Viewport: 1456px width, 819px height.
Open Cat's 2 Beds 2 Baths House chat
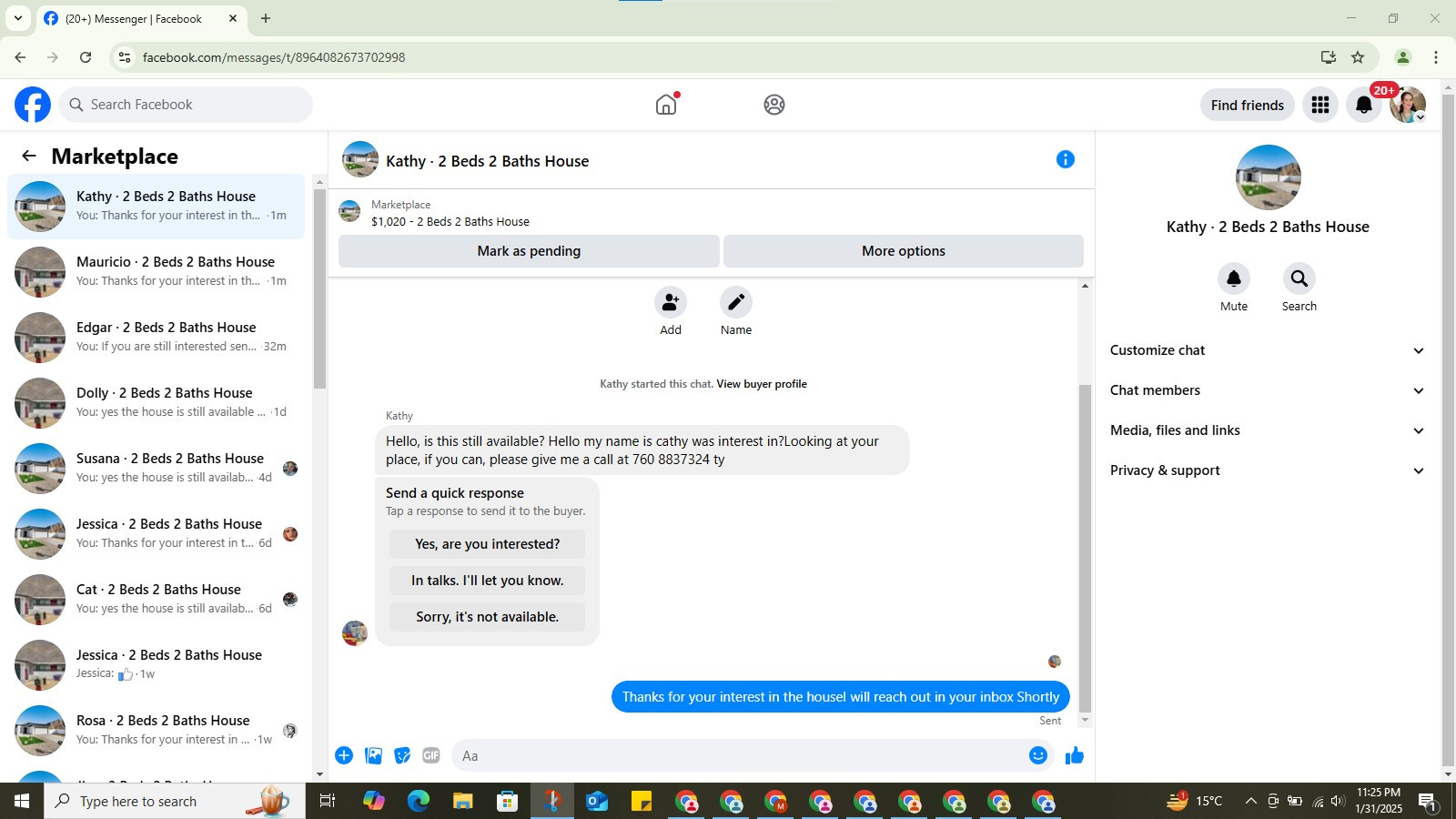156,599
